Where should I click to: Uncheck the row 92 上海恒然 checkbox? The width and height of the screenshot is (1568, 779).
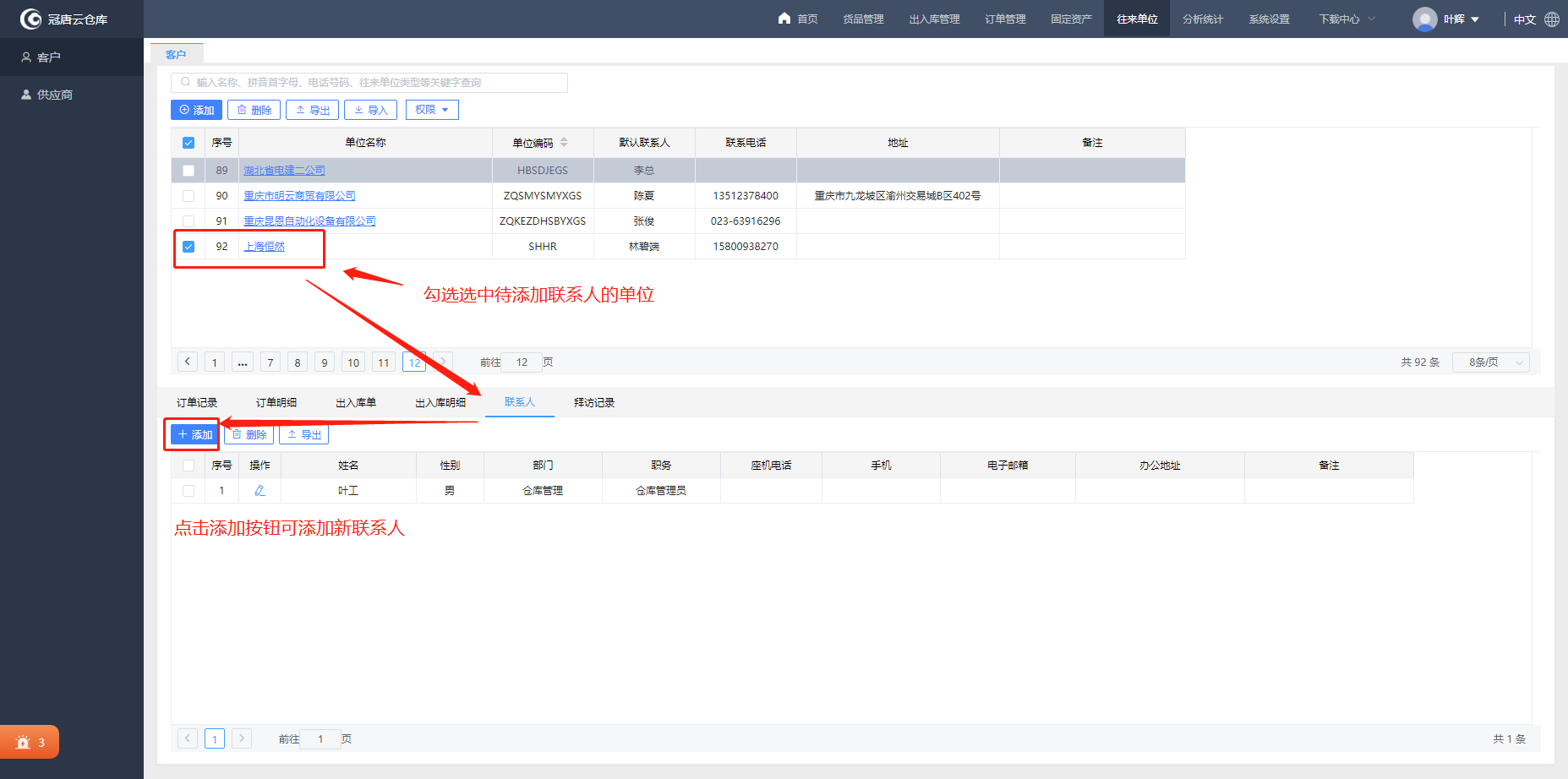coord(188,247)
